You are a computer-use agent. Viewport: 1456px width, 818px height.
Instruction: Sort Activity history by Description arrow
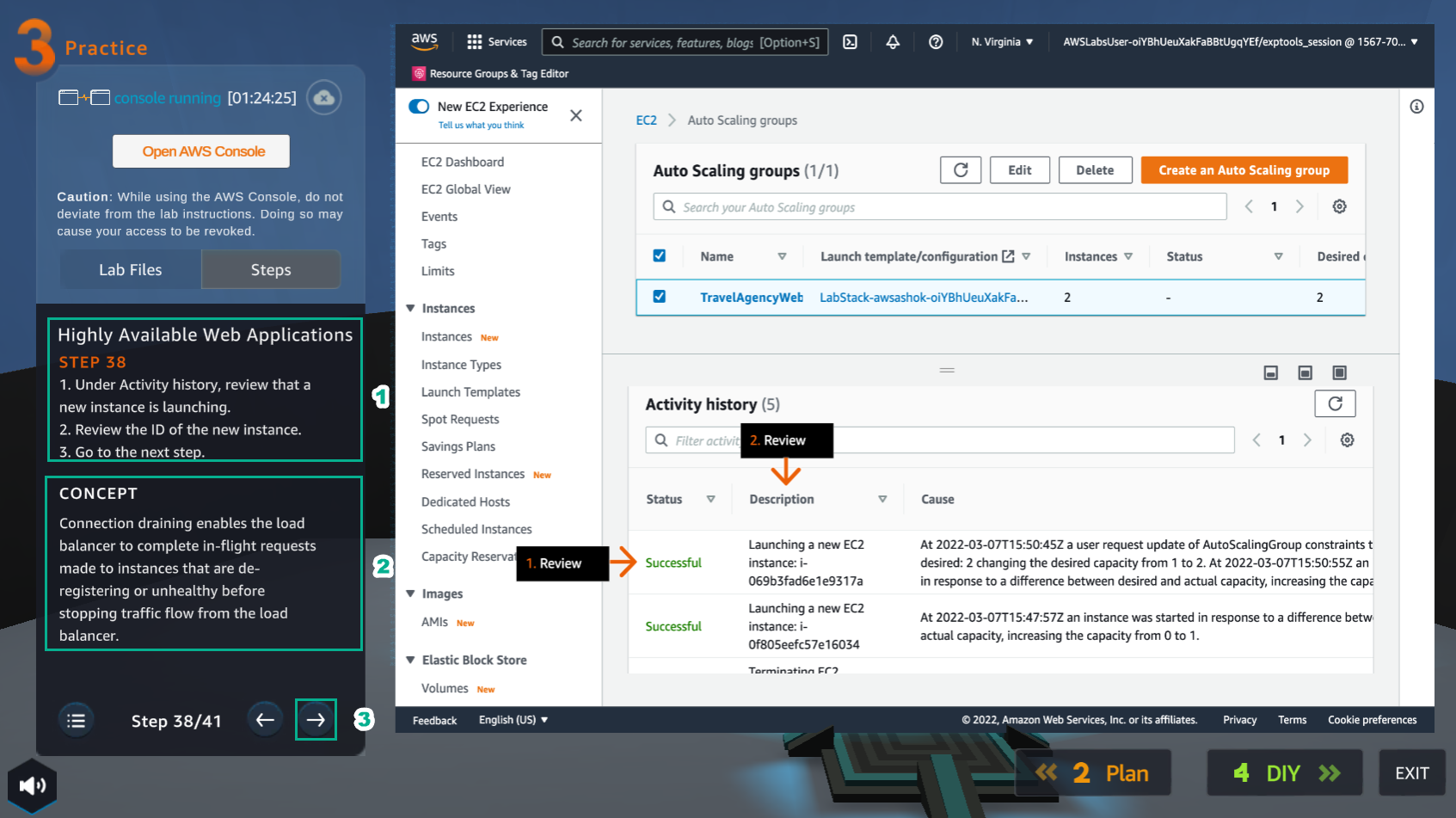click(882, 499)
